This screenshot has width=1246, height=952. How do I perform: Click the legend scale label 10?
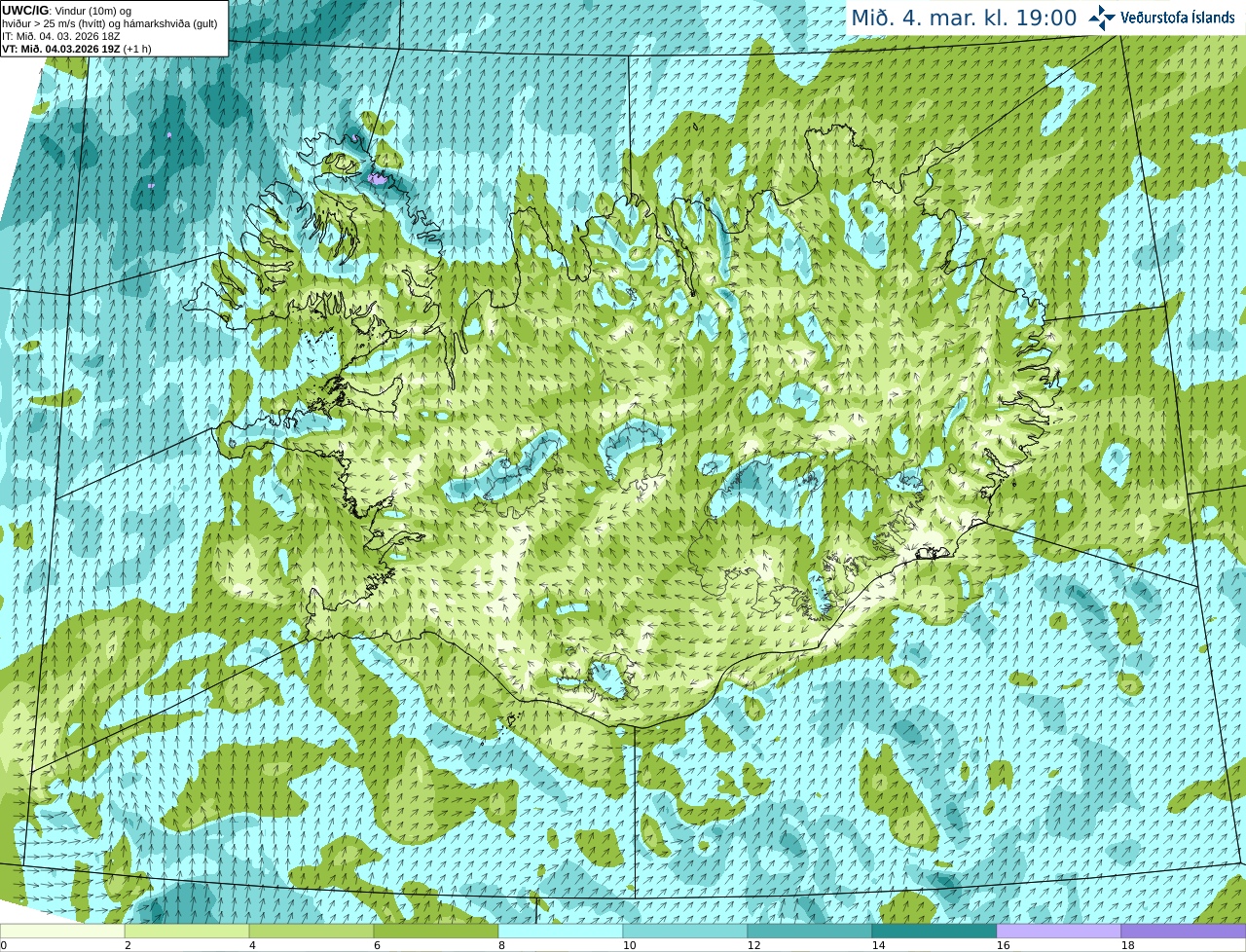[x=629, y=945]
